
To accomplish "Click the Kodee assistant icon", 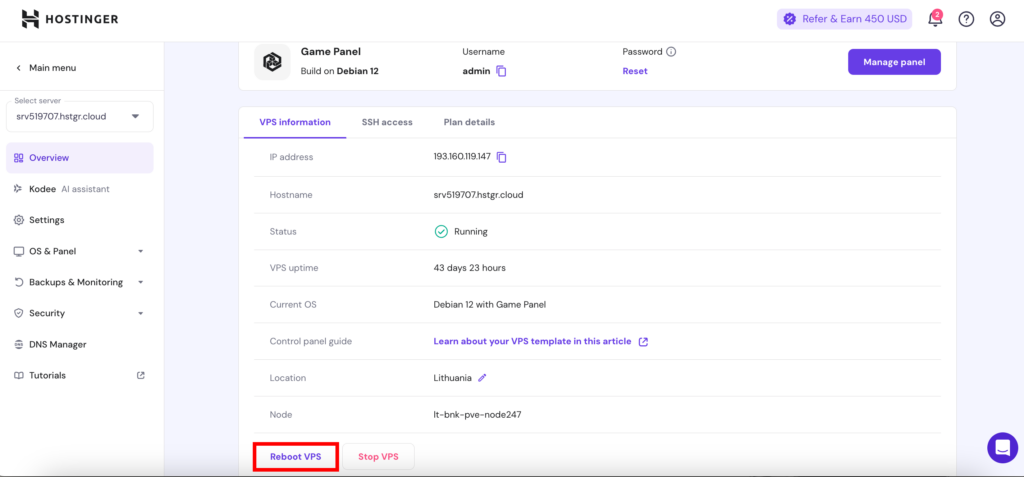I will [x=18, y=189].
